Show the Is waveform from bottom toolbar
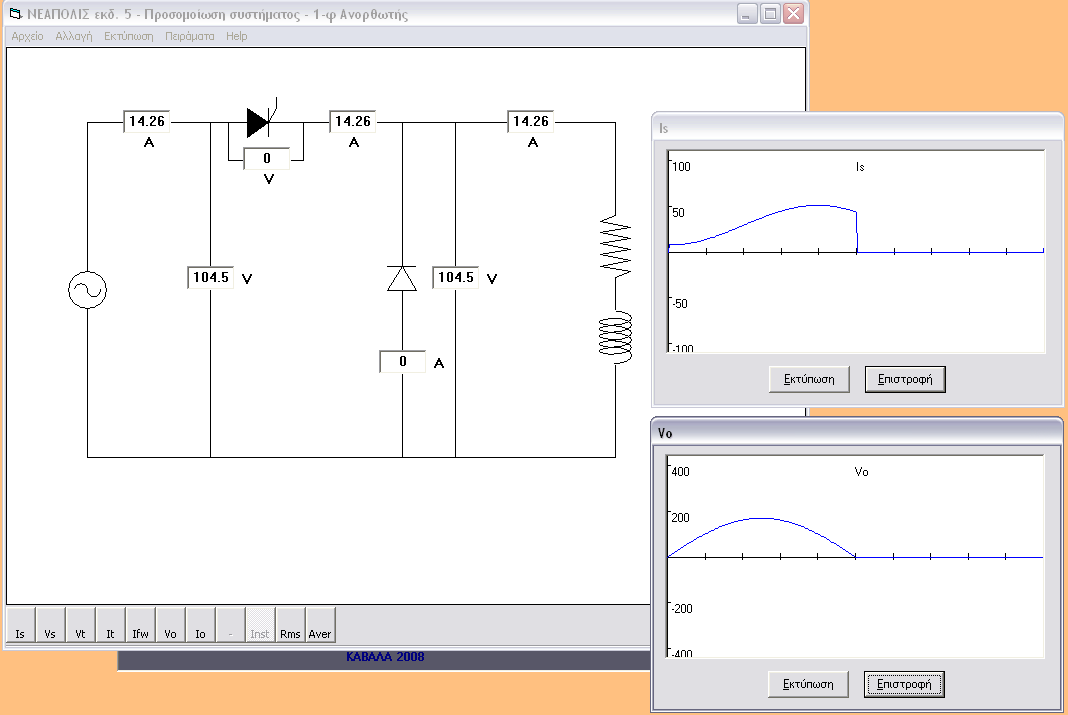The image size is (1068, 715). pos(20,625)
